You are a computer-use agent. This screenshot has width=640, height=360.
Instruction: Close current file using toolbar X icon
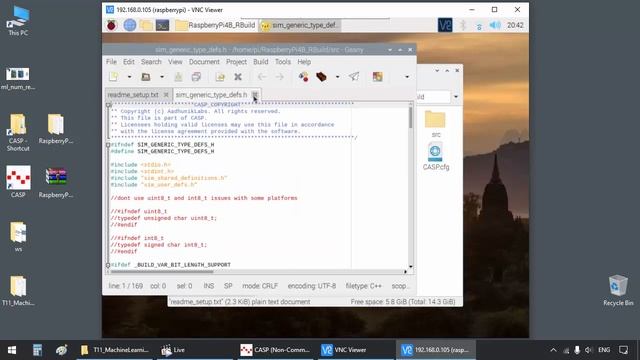click(238, 77)
